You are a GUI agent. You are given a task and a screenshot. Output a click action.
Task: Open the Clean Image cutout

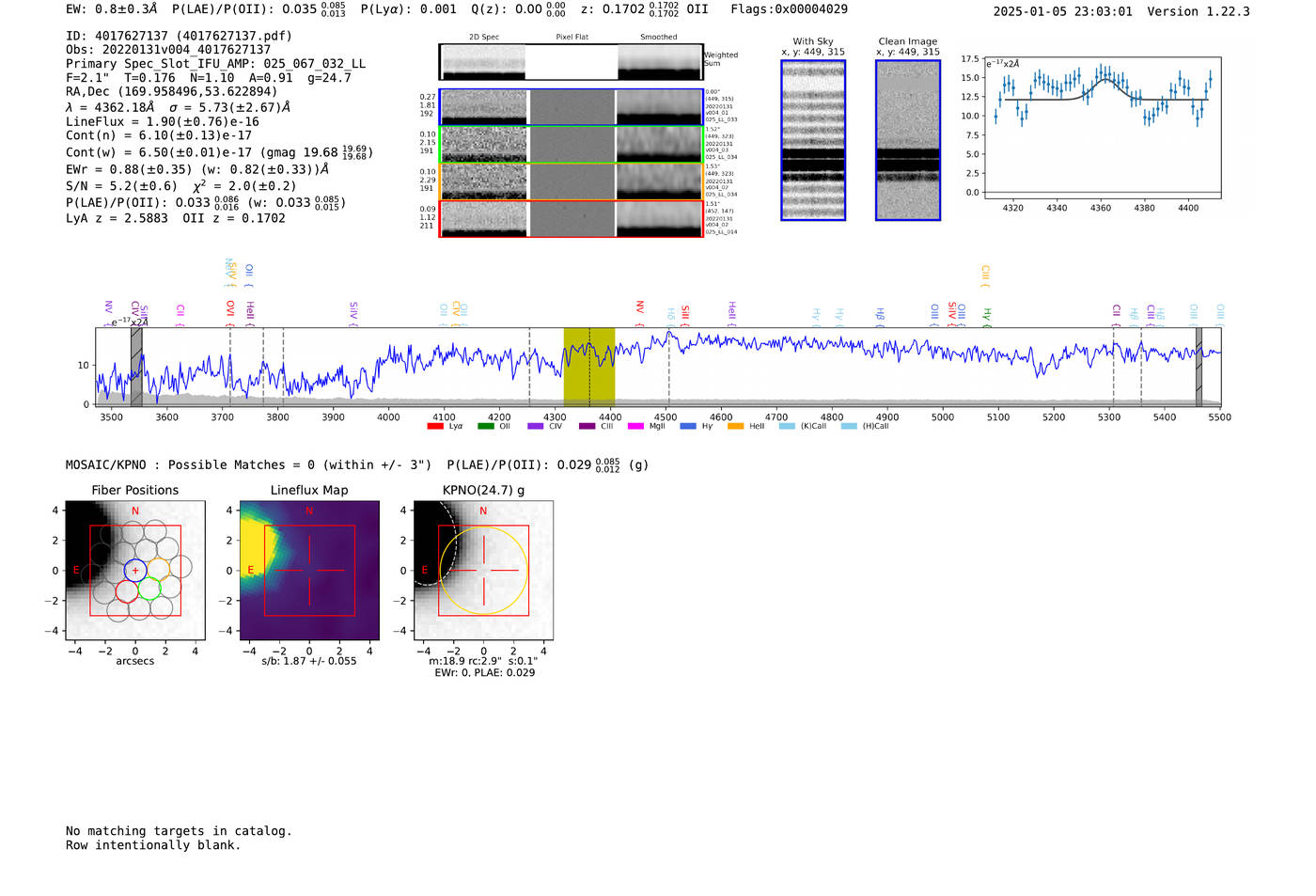(908, 140)
